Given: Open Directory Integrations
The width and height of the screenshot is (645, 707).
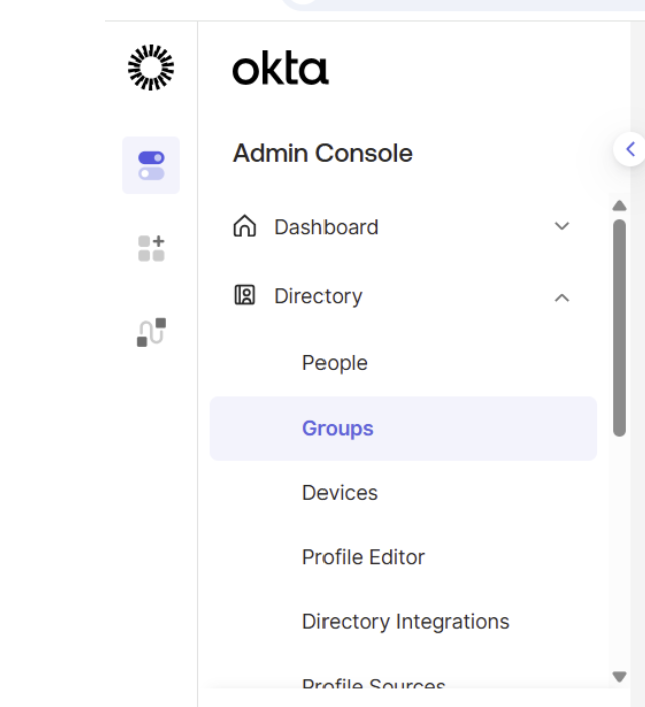Looking at the screenshot, I should click(x=405, y=622).
